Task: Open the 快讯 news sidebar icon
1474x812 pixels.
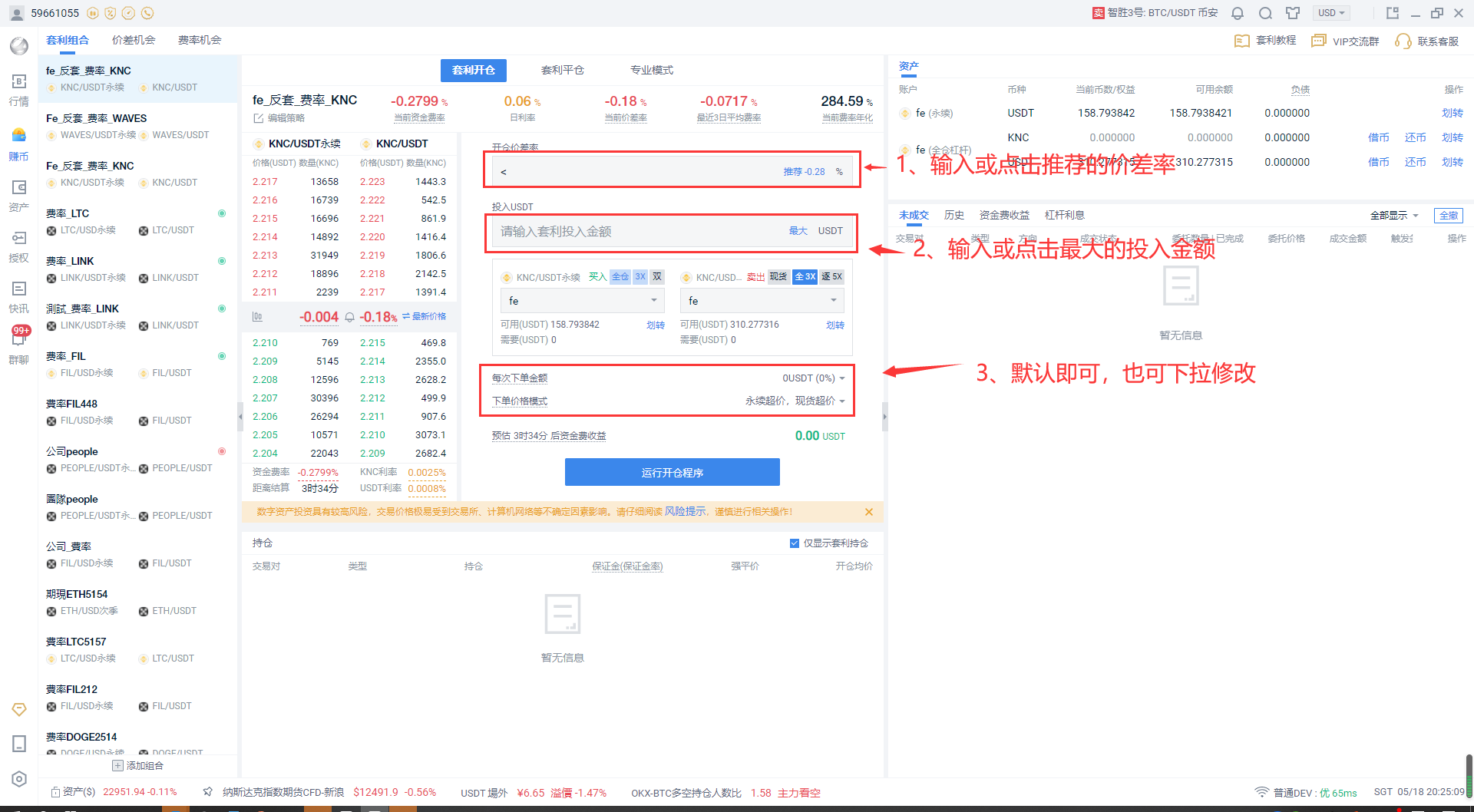Action: point(19,297)
